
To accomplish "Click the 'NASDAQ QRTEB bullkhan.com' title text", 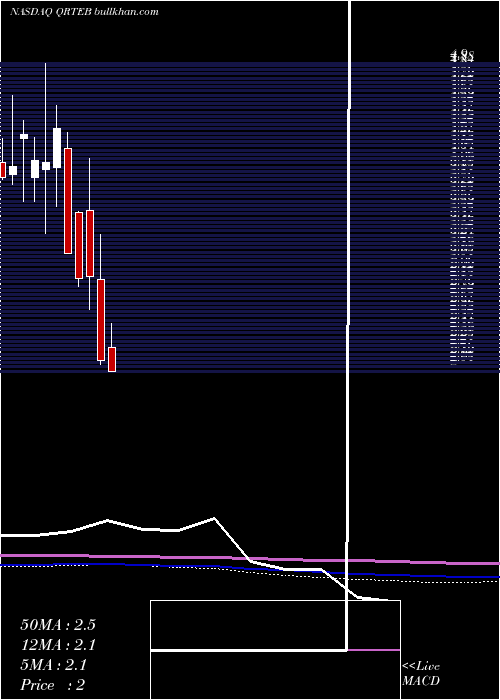I will (x=84, y=12).
